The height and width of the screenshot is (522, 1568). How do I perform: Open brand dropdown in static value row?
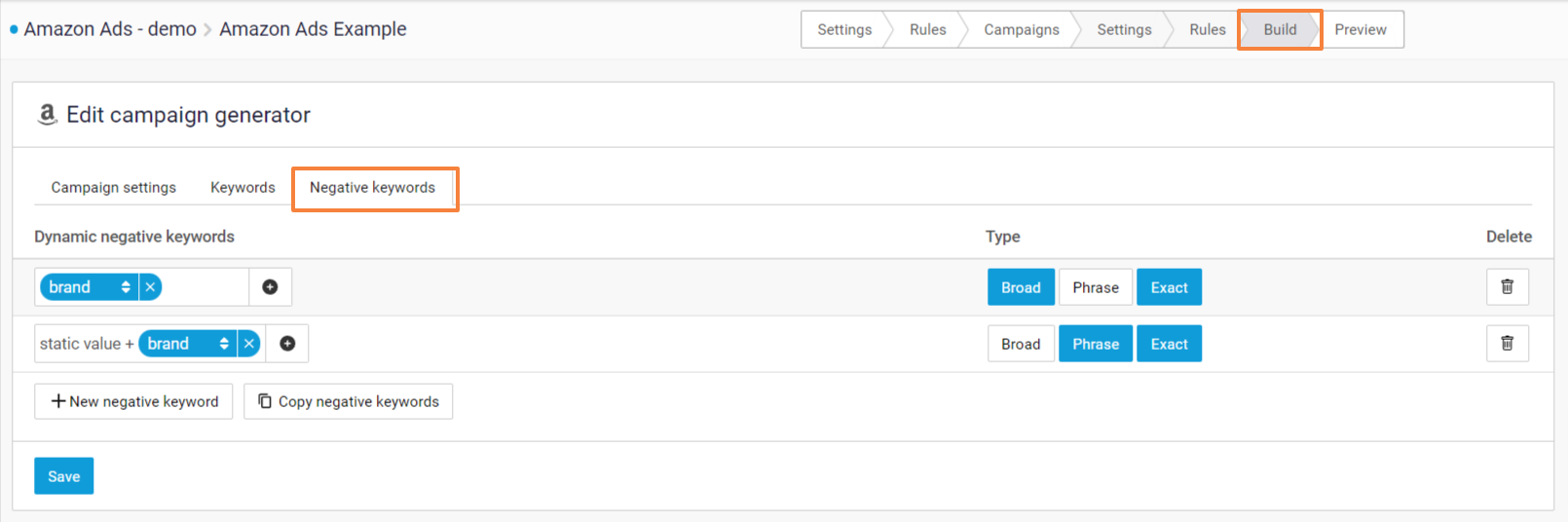(188, 344)
